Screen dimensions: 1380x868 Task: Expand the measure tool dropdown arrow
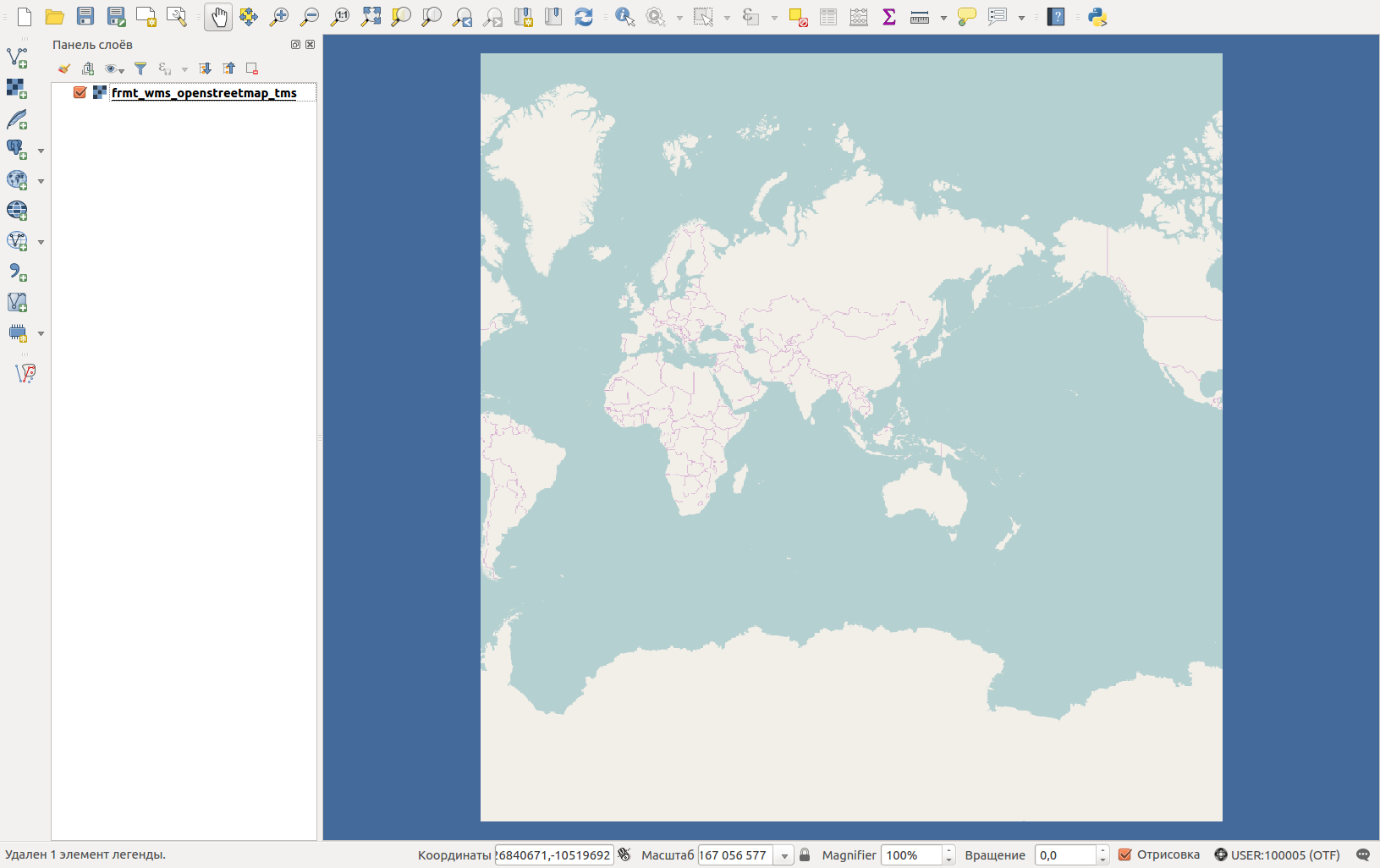pos(943,18)
